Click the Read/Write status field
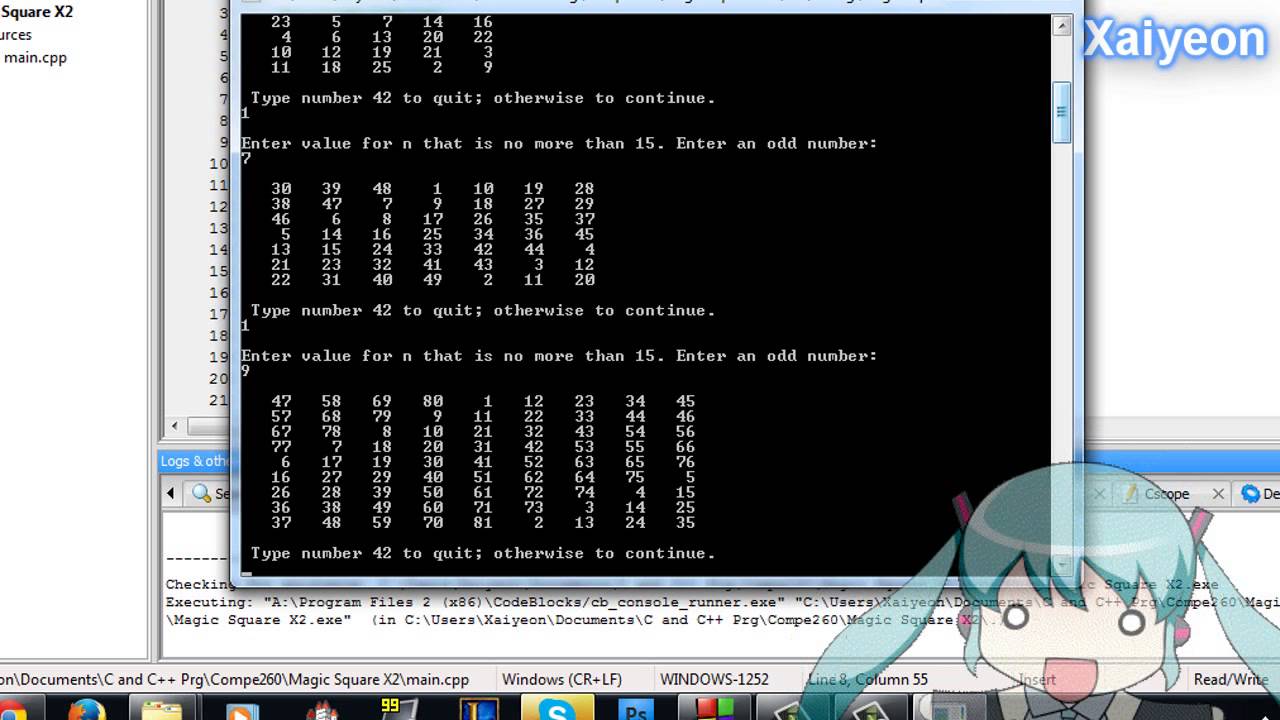Screen dimensions: 1280x720 pos(1231,679)
